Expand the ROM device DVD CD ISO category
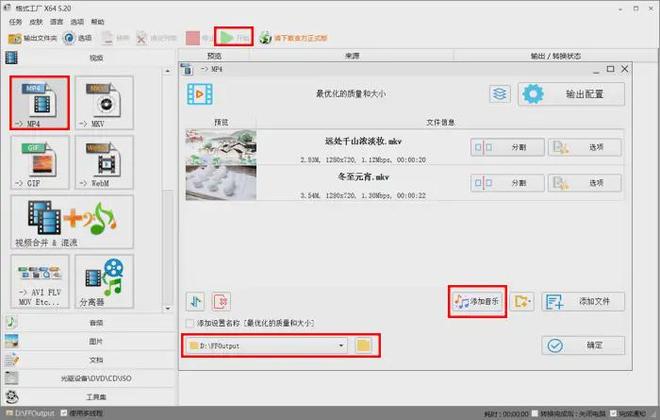Viewport: 660px width, 420px height. tap(96, 378)
